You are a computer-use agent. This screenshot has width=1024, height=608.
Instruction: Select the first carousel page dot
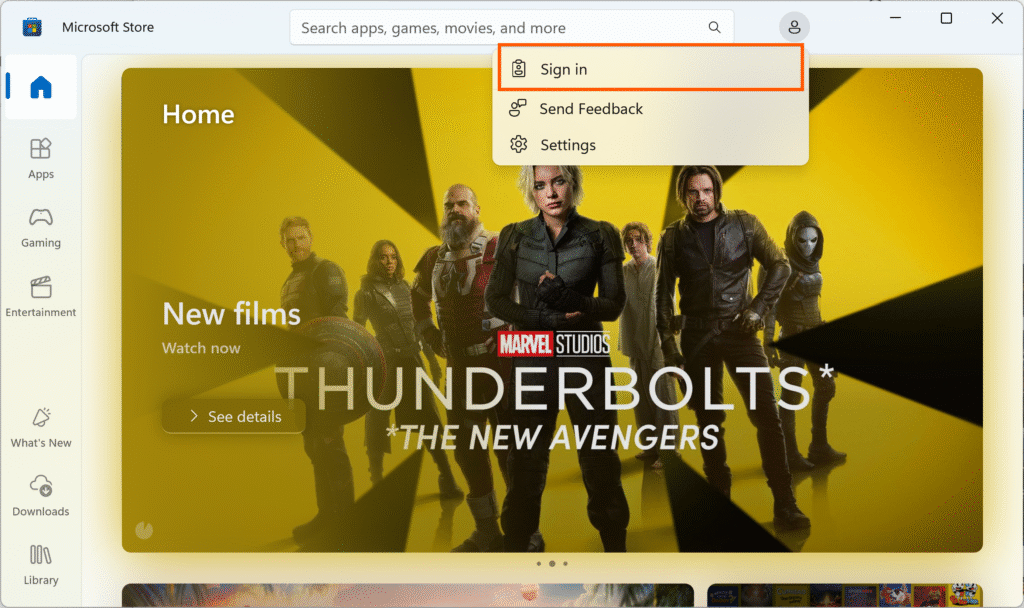pos(539,564)
